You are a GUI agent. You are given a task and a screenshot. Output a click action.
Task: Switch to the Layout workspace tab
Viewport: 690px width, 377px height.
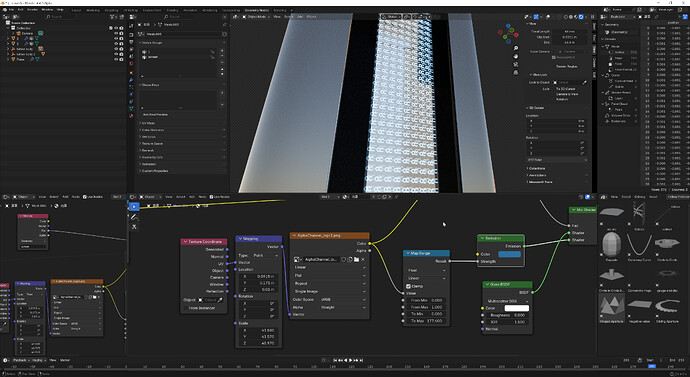[76, 10]
